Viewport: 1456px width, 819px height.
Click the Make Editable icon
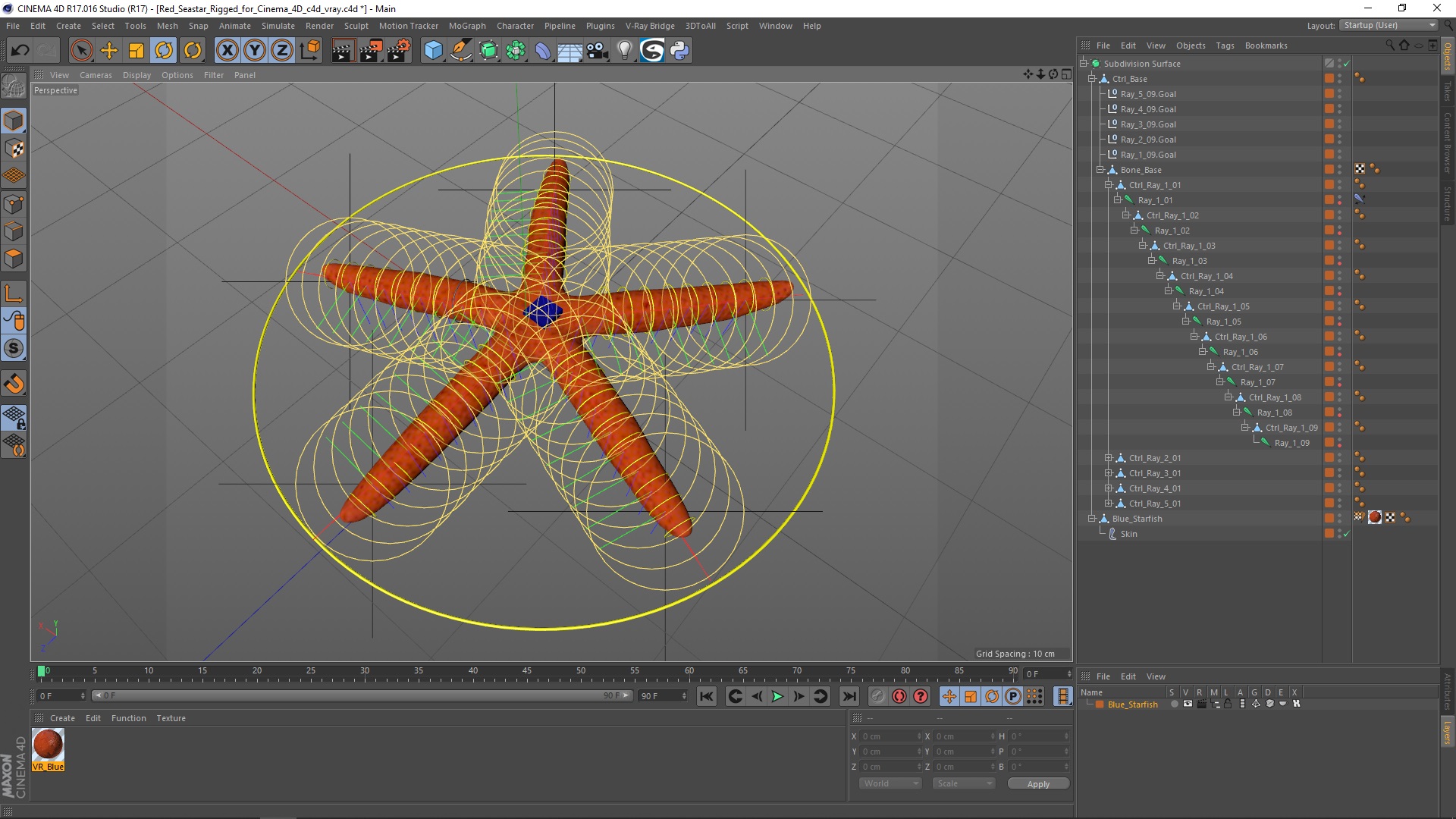14,87
